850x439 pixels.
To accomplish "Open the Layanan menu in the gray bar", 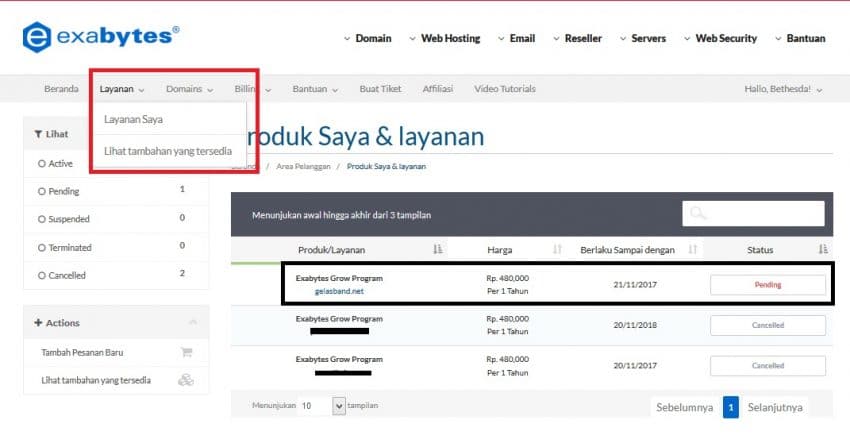I will [x=122, y=89].
